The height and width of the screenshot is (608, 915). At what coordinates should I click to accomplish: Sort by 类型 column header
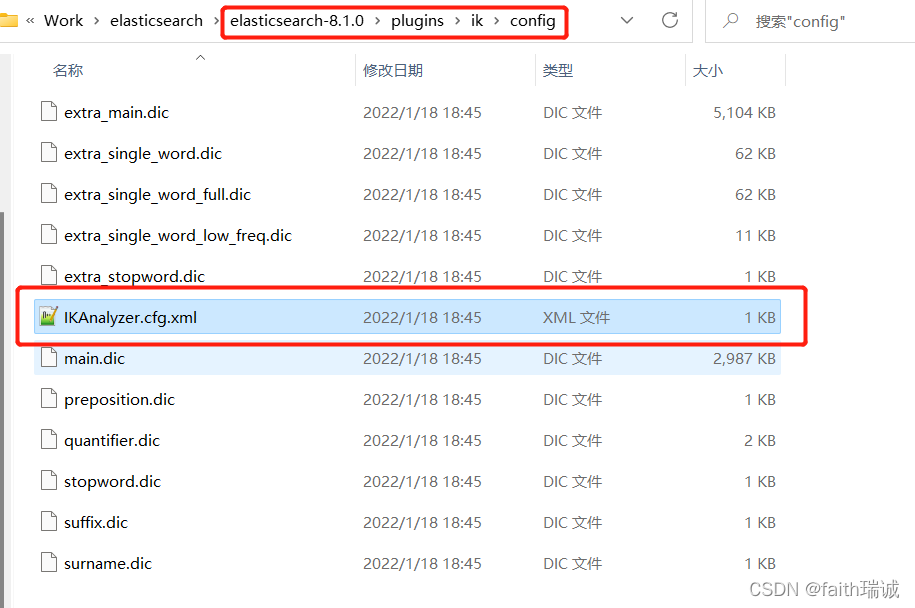pyautogui.click(x=558, y=71)
